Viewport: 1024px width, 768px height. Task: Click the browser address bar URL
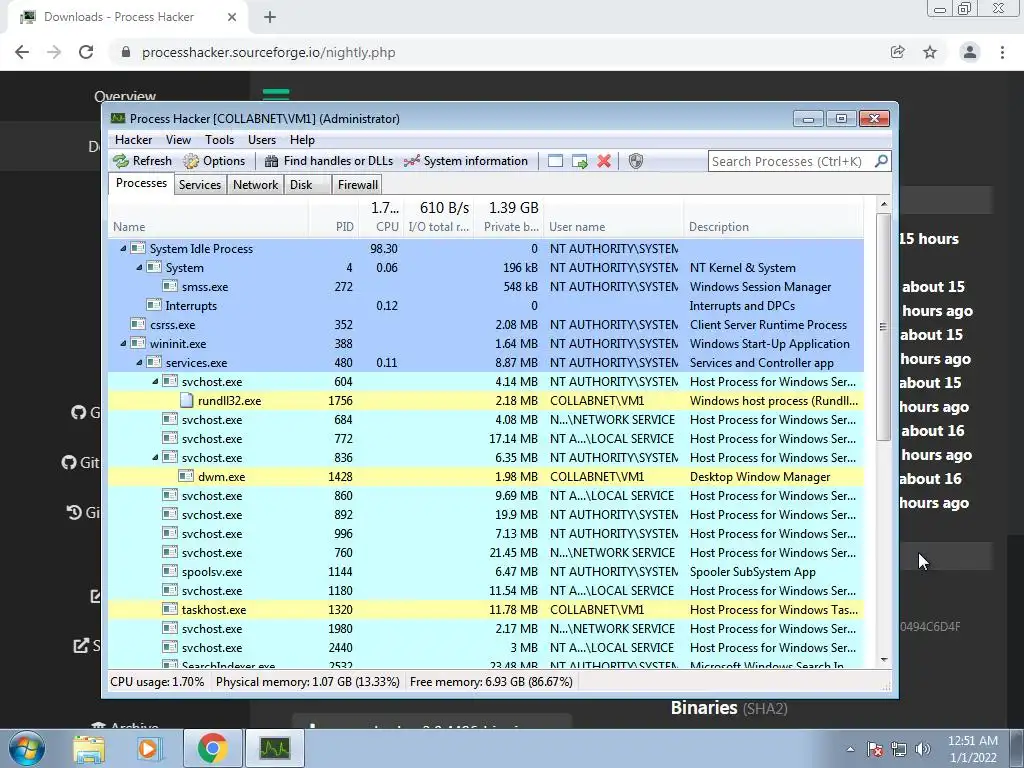[268, 52]
